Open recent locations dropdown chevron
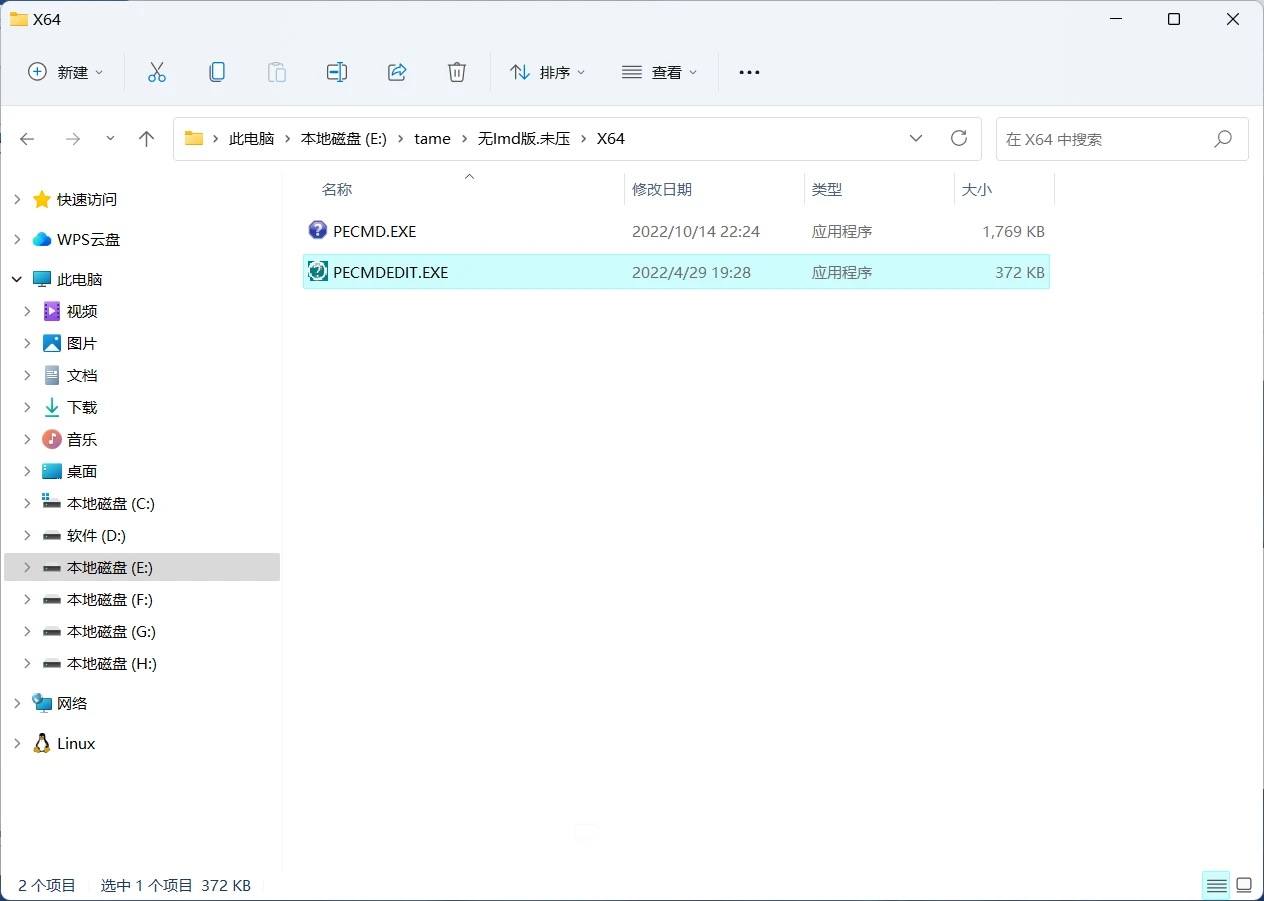This screenshot has width=1264, height=901. coord(110,139)
